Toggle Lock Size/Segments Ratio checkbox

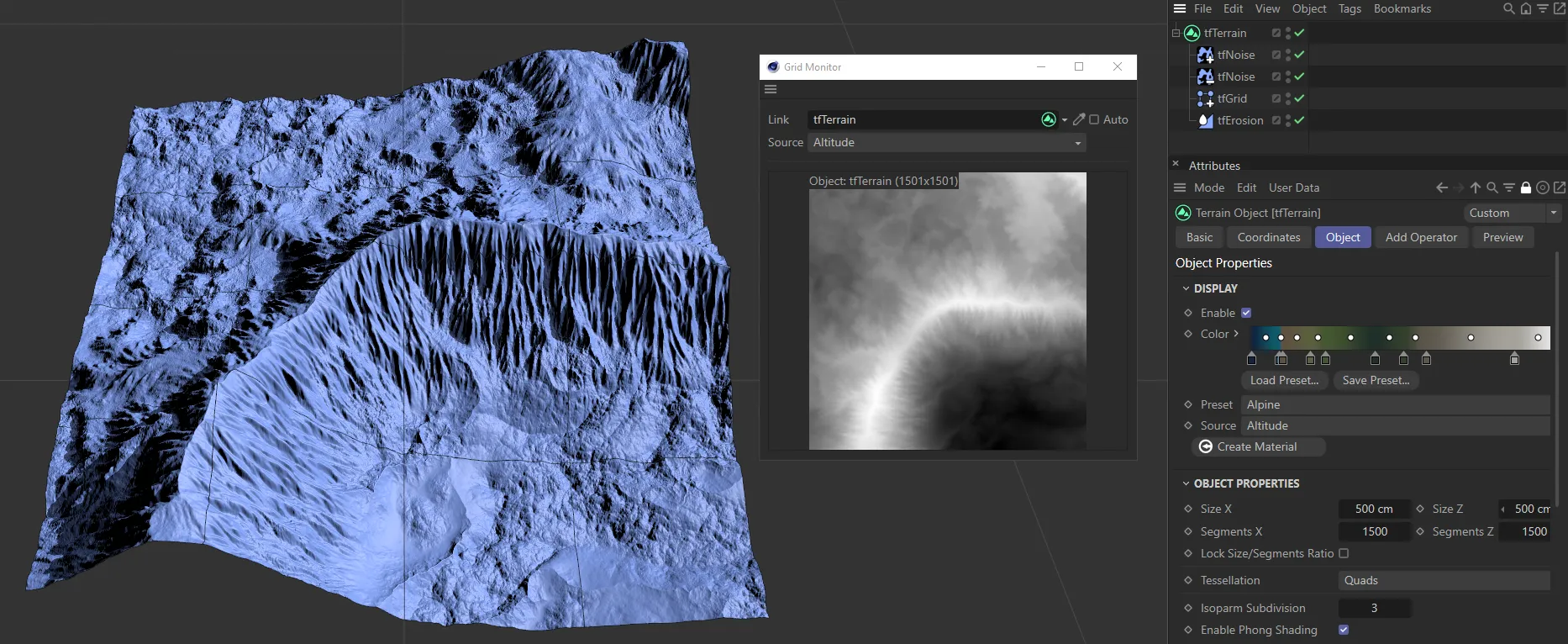pyautogui.click(x=1344, y=553)
